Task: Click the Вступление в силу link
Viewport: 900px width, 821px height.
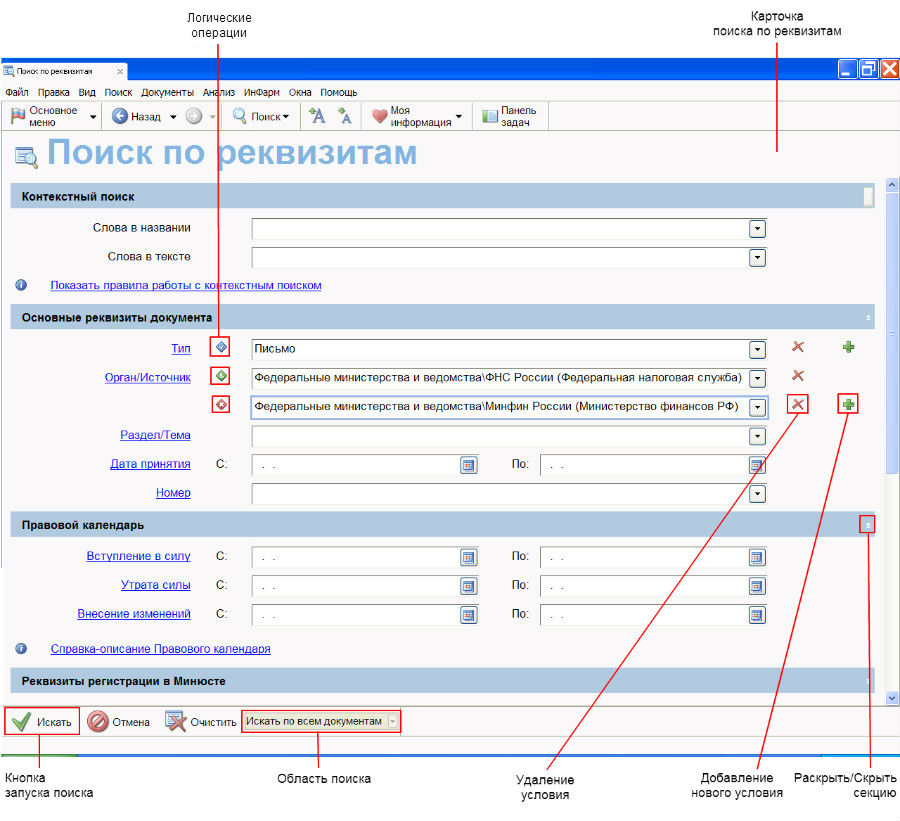Action: pos(138,556)
